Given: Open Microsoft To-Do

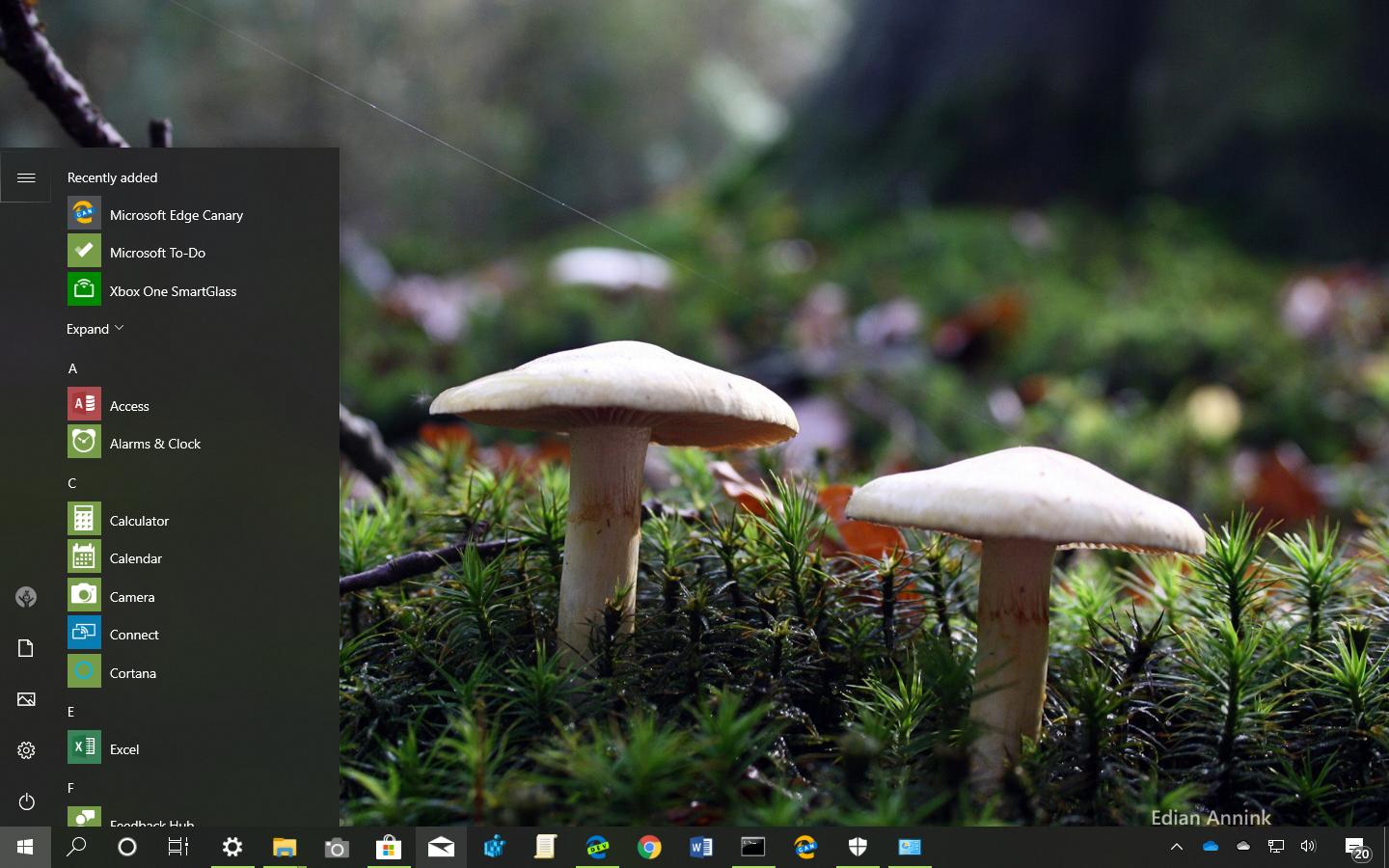Looking at the screenshot, I should [x=158, y=252].
